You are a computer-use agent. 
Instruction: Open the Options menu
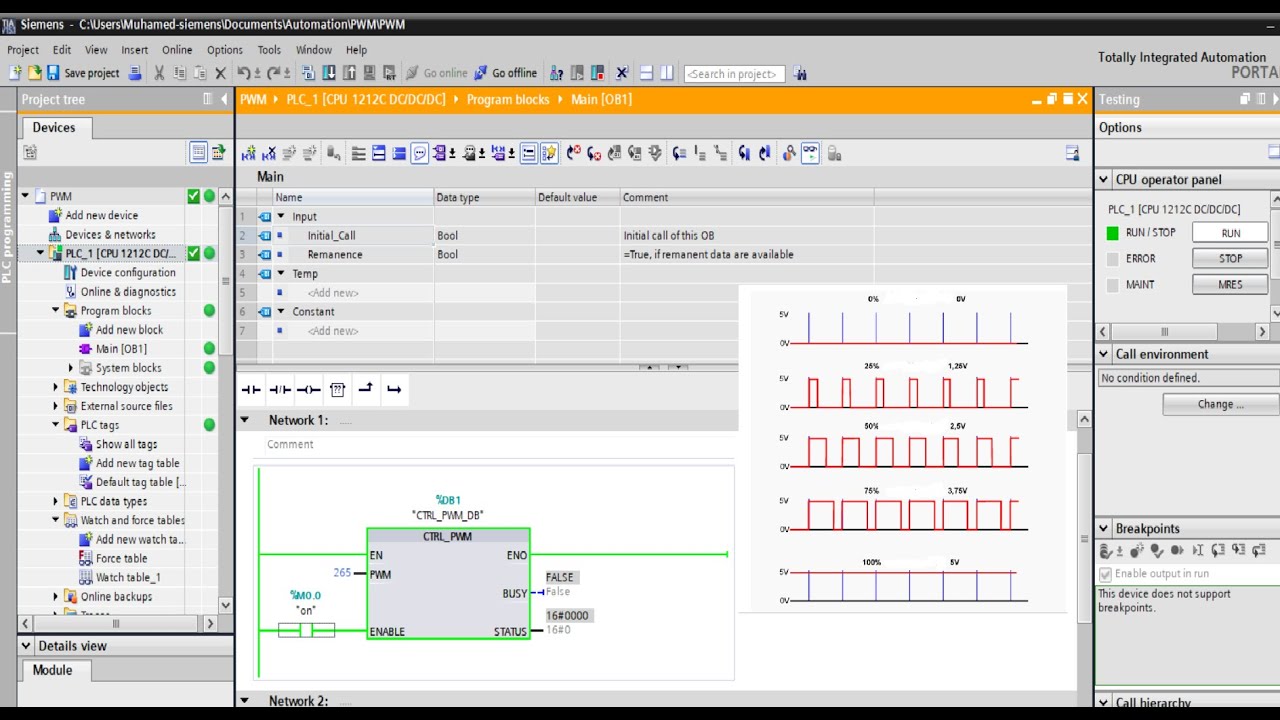click(225, 49)
